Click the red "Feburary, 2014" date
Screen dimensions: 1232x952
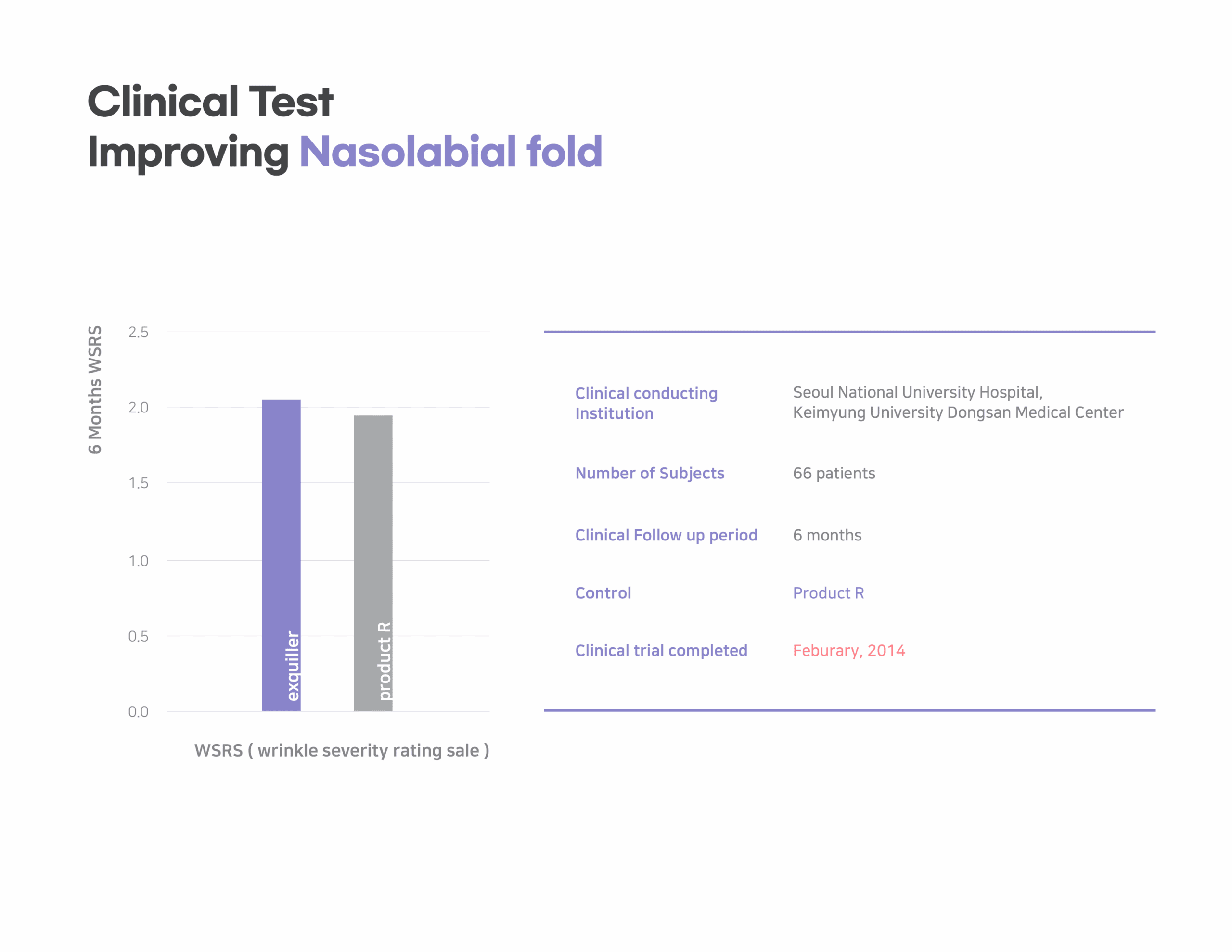(848, 651)
